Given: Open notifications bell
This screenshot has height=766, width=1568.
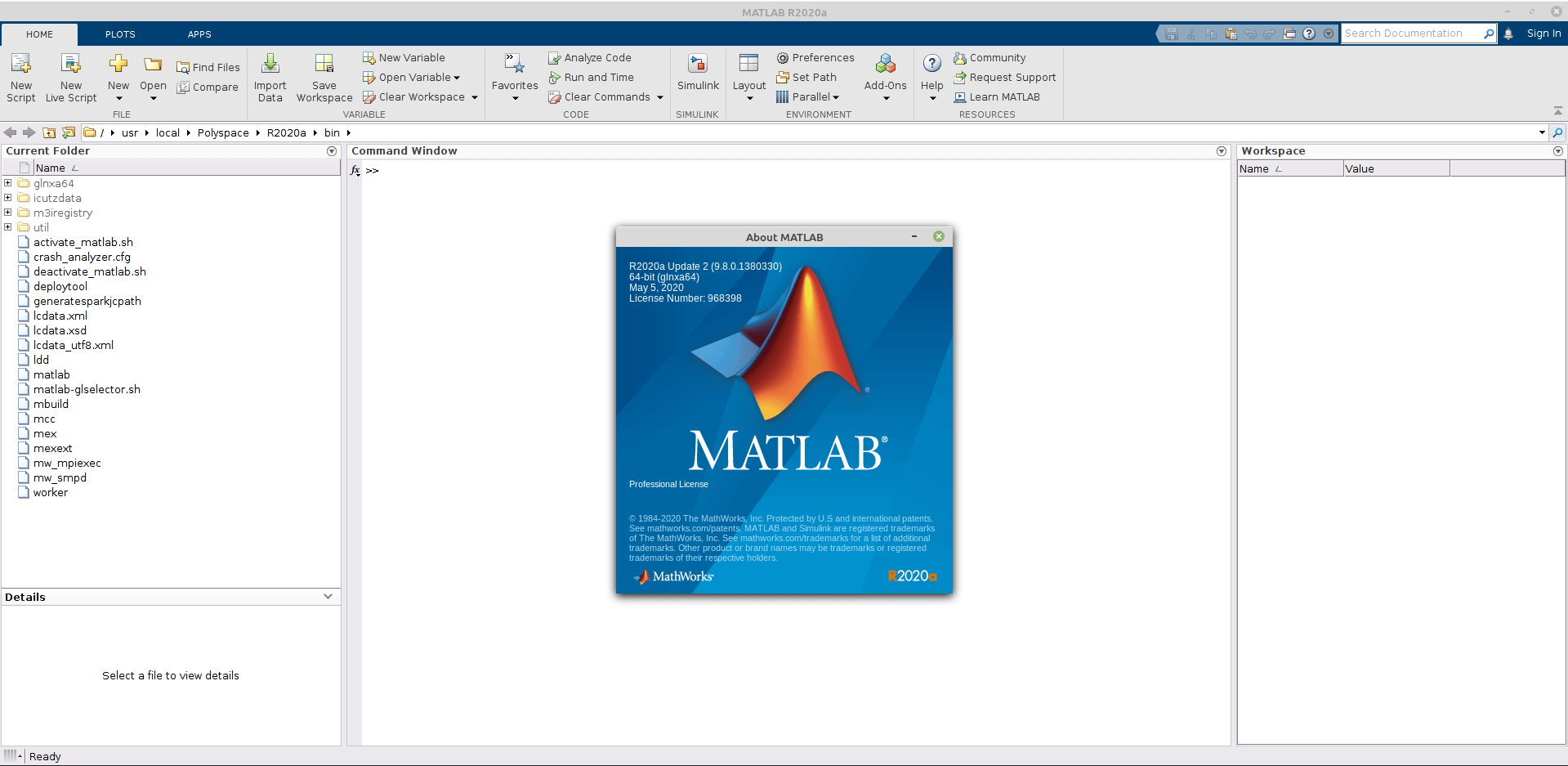Looking at the screenshot, I should point(1508,34).
